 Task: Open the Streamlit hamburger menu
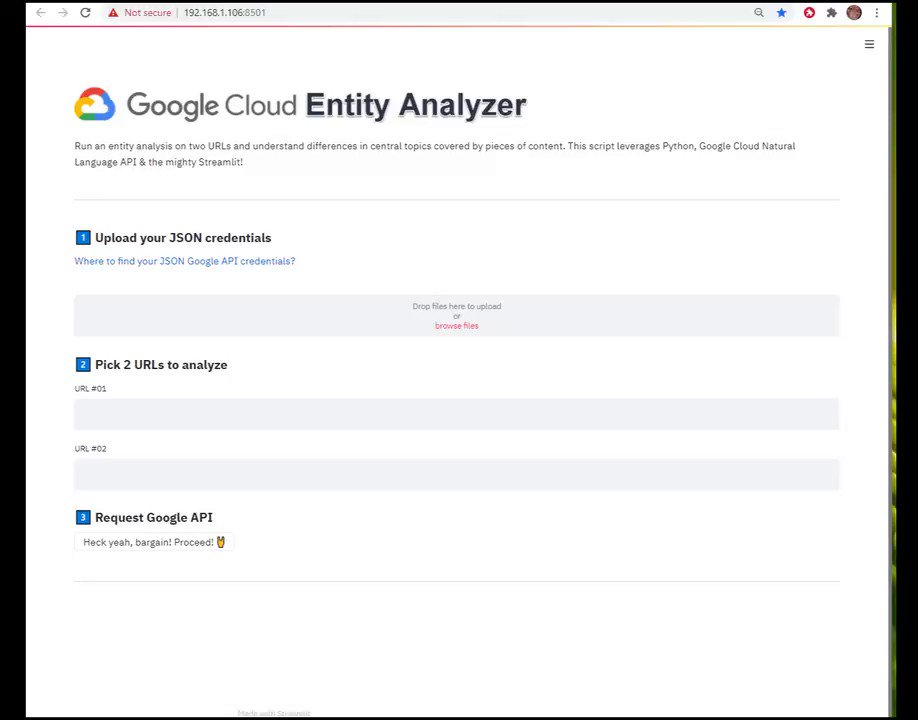tap(869, 44)
